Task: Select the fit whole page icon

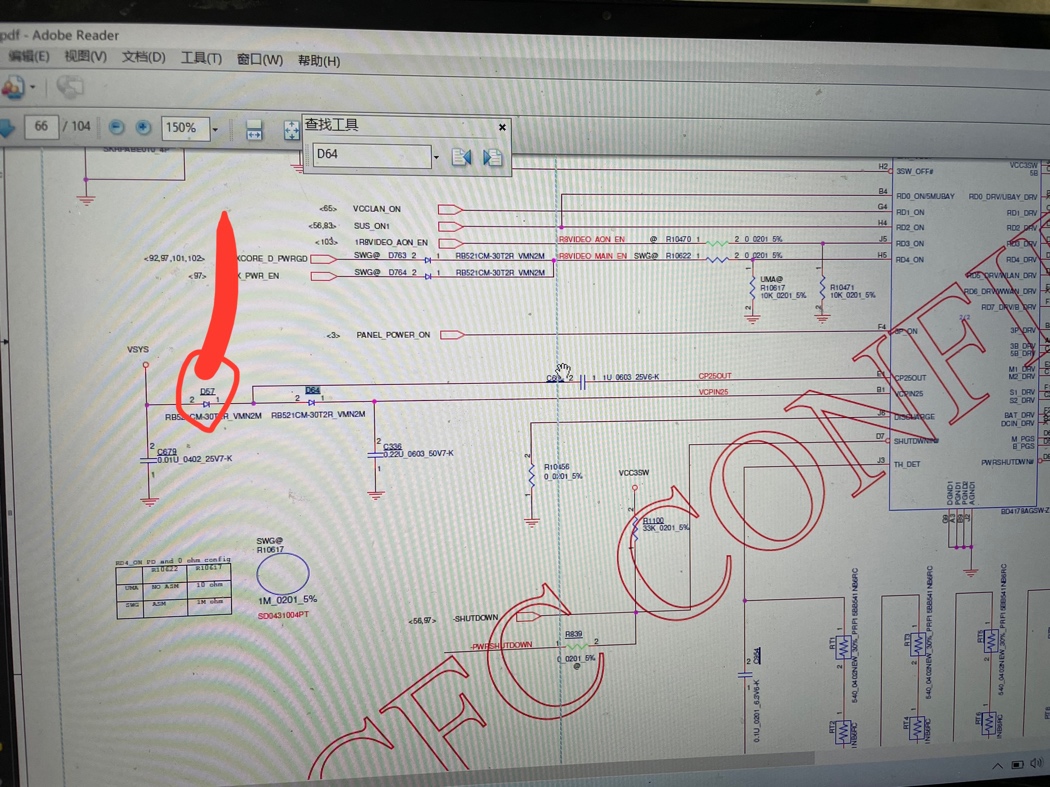Action: click(x=291, y=130)
